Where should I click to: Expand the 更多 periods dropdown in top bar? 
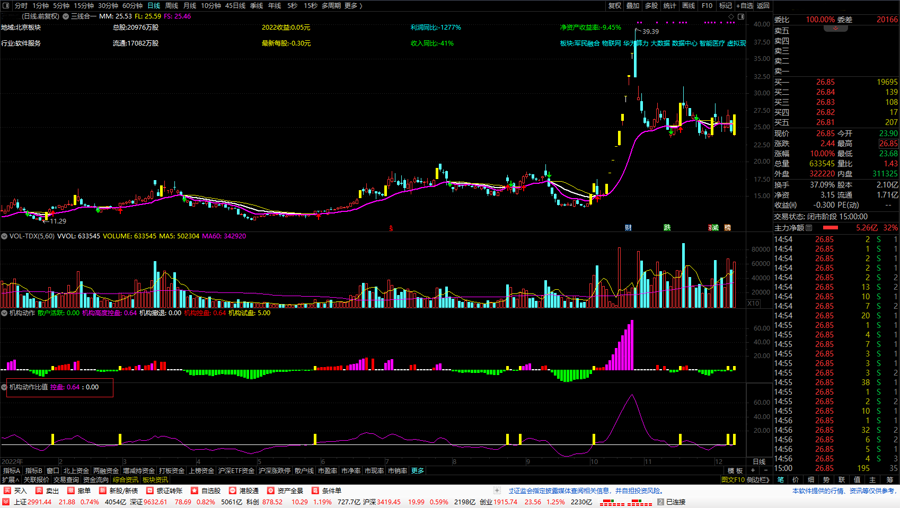(x=352, y=6)
